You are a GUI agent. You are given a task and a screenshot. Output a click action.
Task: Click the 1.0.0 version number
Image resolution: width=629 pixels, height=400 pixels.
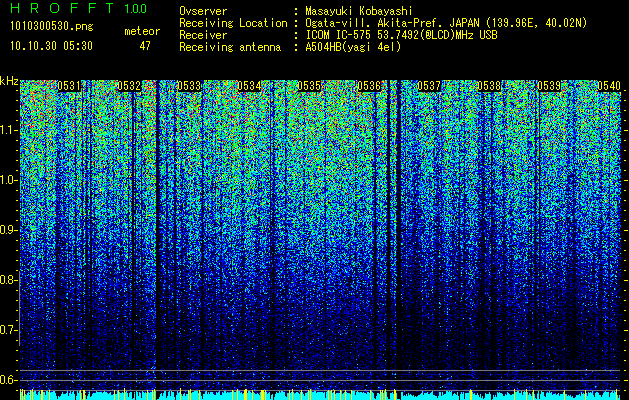(x=136, y=8)
